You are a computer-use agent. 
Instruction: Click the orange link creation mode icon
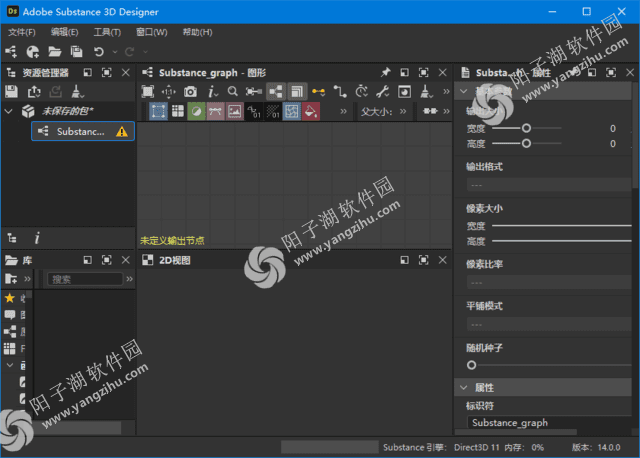(318, 91)
